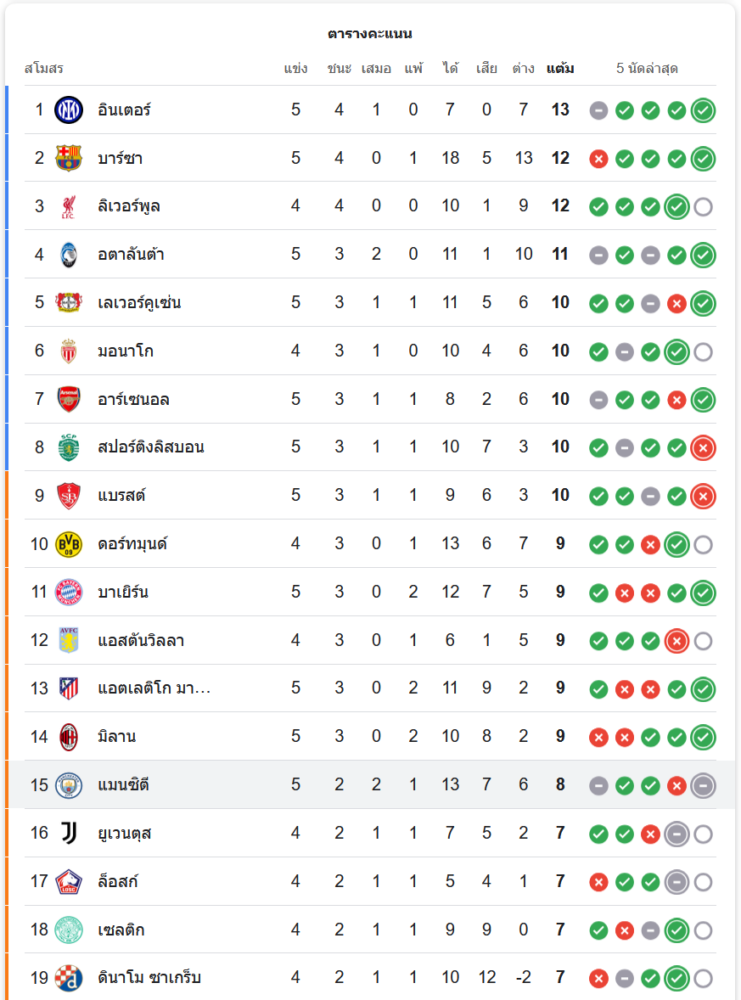Image resolution: width=741 pixels, height=1000 pixels.
Task: Click the สโมสร club column header
Action: (44, 69)
